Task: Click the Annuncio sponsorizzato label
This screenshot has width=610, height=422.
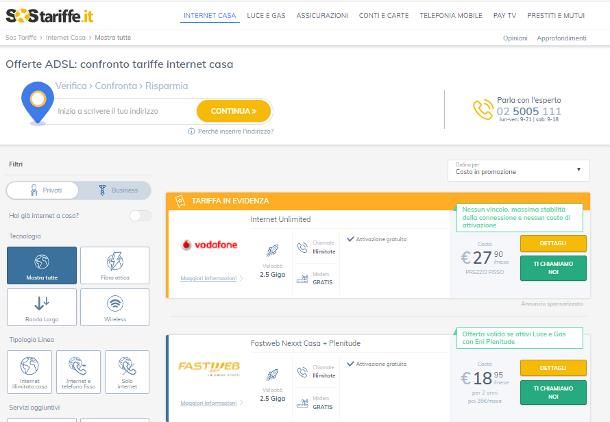Action: [x=552, y=304]
